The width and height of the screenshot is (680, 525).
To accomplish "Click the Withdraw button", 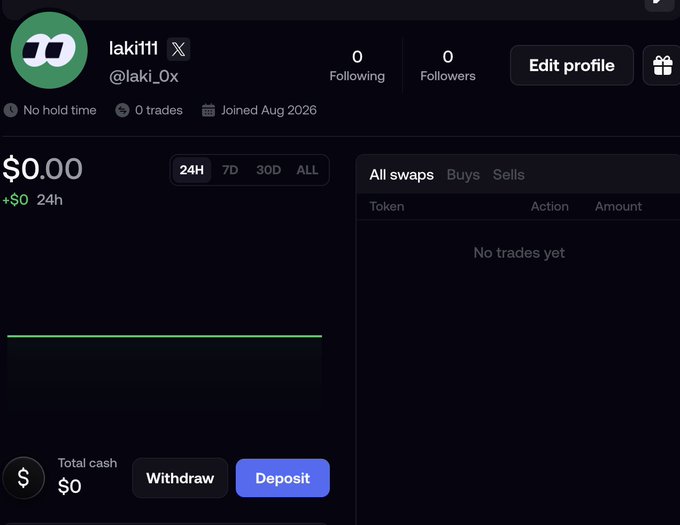I will coord(180,478).
